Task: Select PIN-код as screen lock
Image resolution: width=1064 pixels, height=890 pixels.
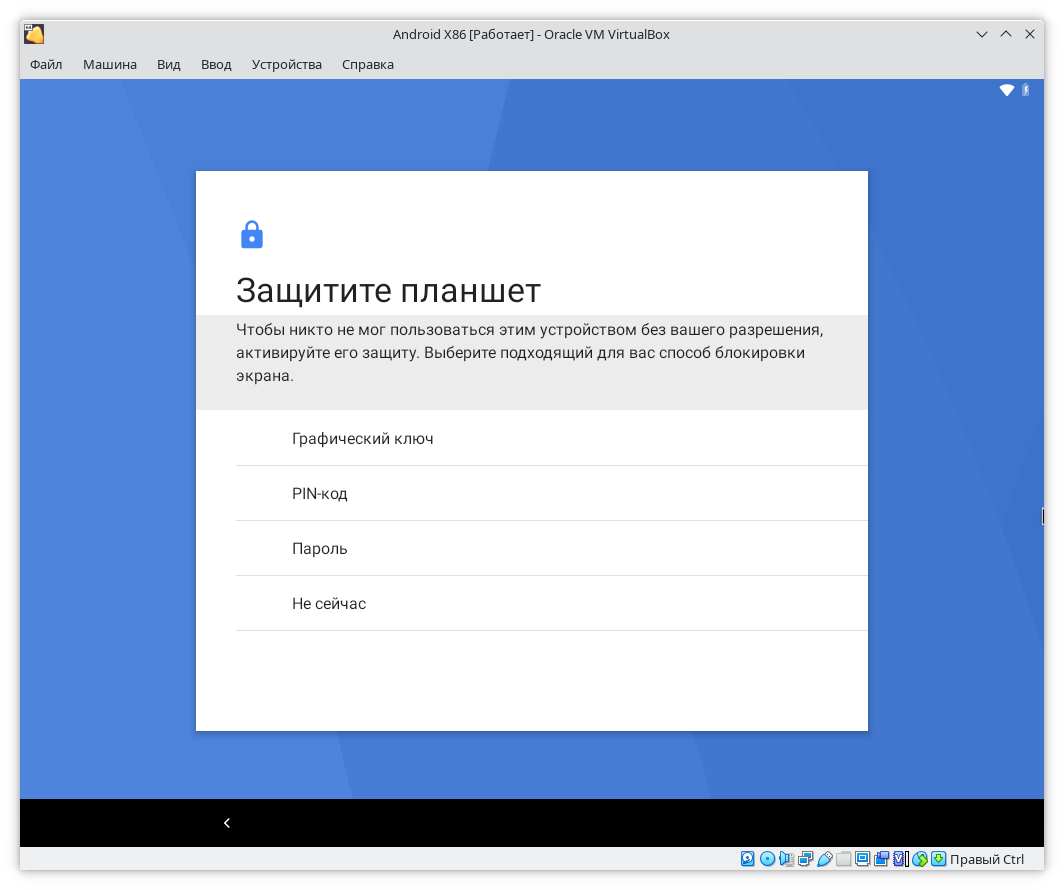Action: [320, 493]
